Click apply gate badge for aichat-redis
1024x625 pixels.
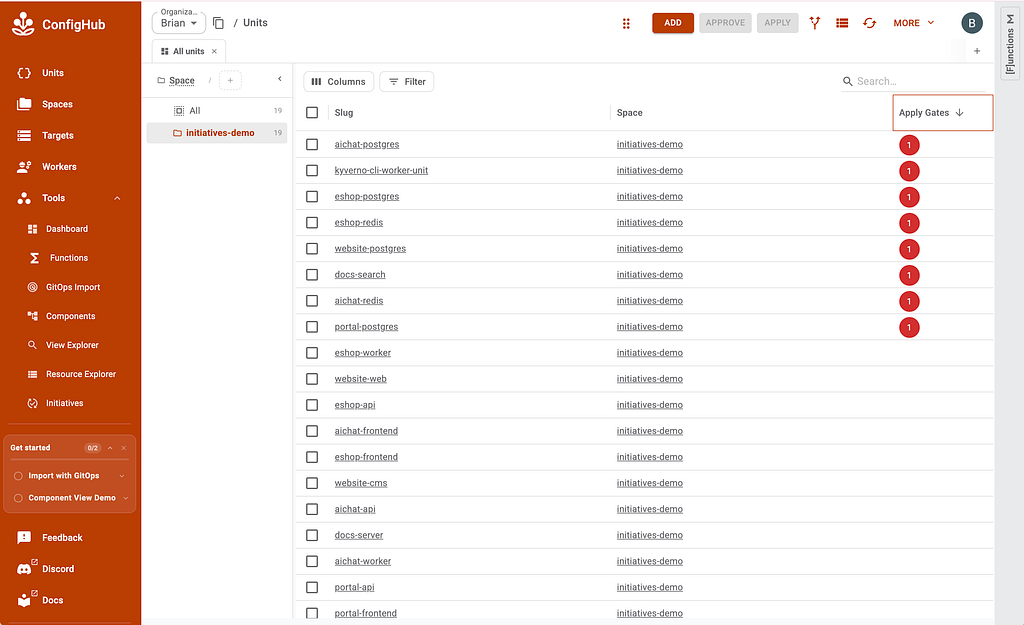[909, 301]
